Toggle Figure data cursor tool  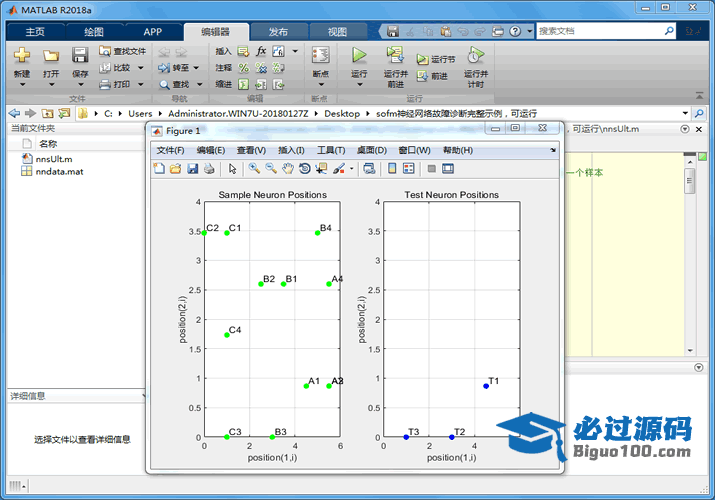coord(321,169)
